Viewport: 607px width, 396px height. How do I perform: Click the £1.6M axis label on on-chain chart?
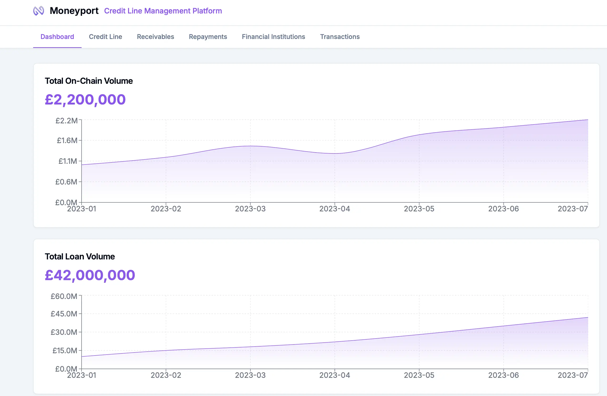[67, 141]
